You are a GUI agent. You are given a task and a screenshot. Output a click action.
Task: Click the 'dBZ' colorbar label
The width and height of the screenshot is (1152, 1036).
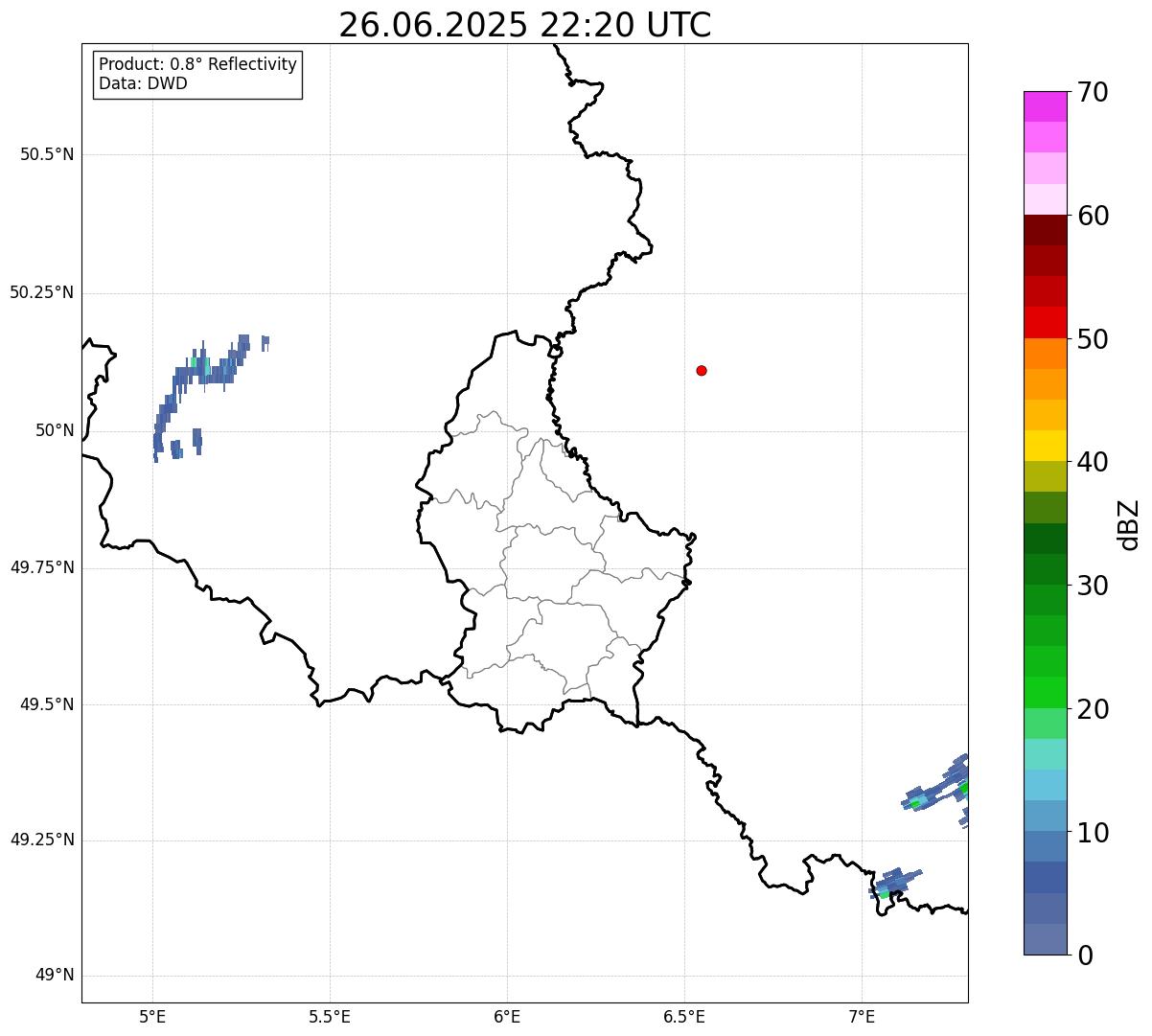point(1129,524)
